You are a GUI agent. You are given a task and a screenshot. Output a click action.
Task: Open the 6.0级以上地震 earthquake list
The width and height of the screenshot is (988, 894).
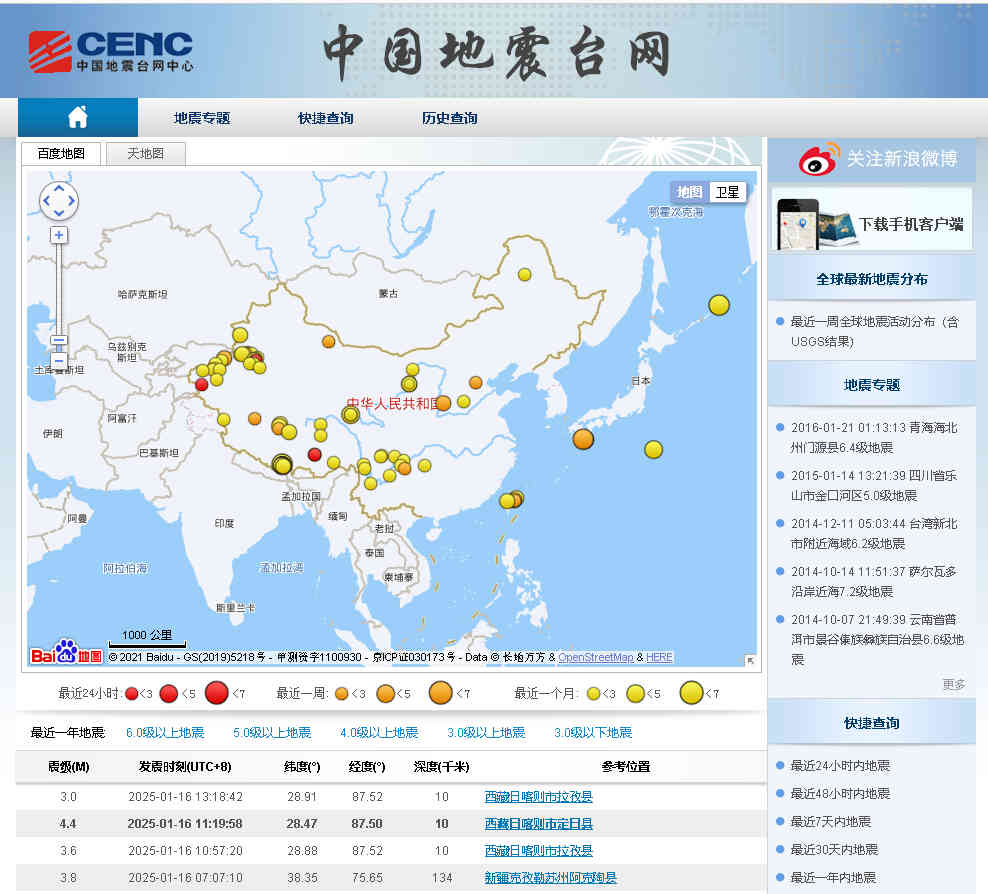pyautogui.click(x=165, y=732)
